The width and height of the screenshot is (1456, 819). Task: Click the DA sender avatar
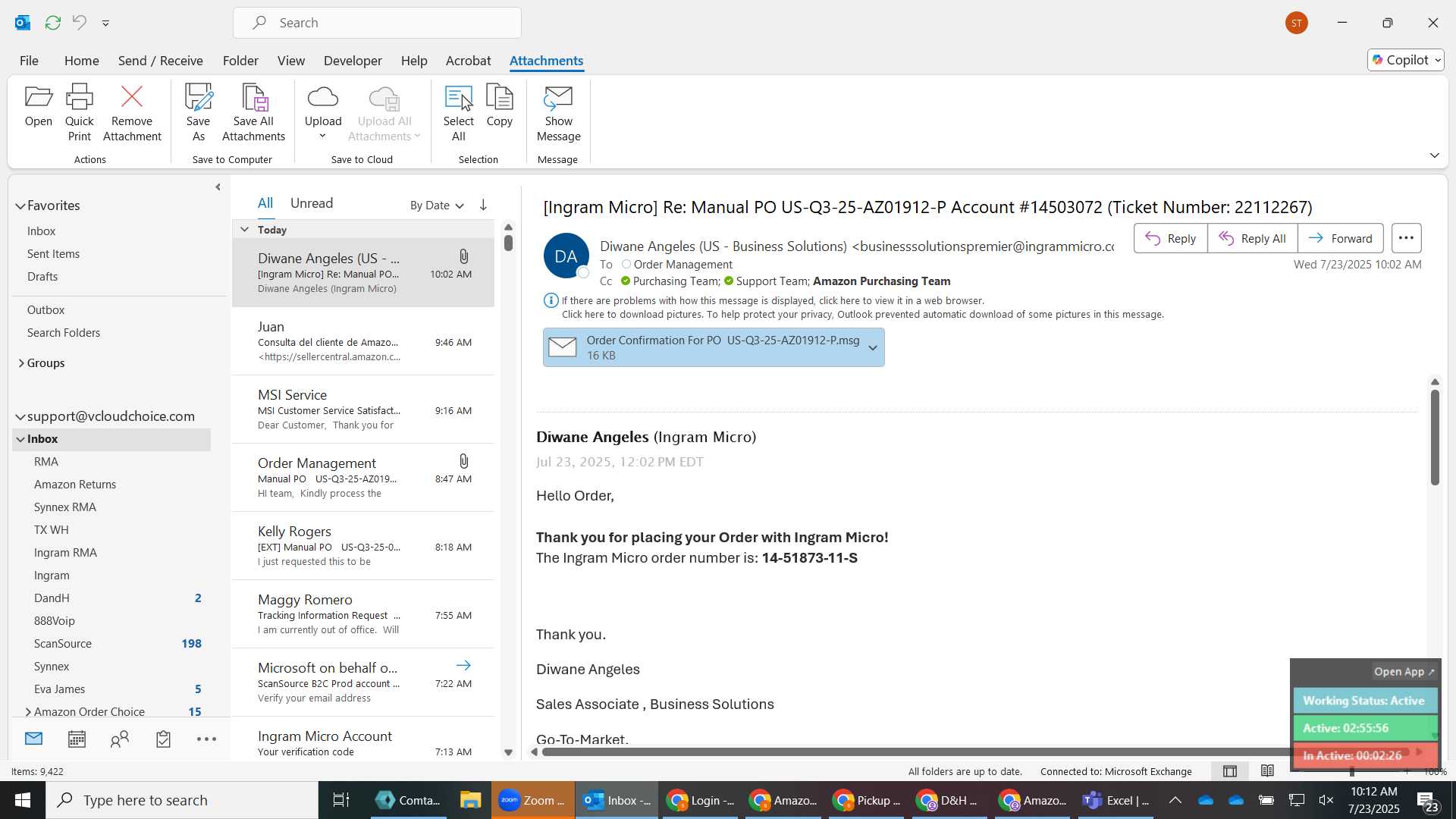tap(566, 256)
